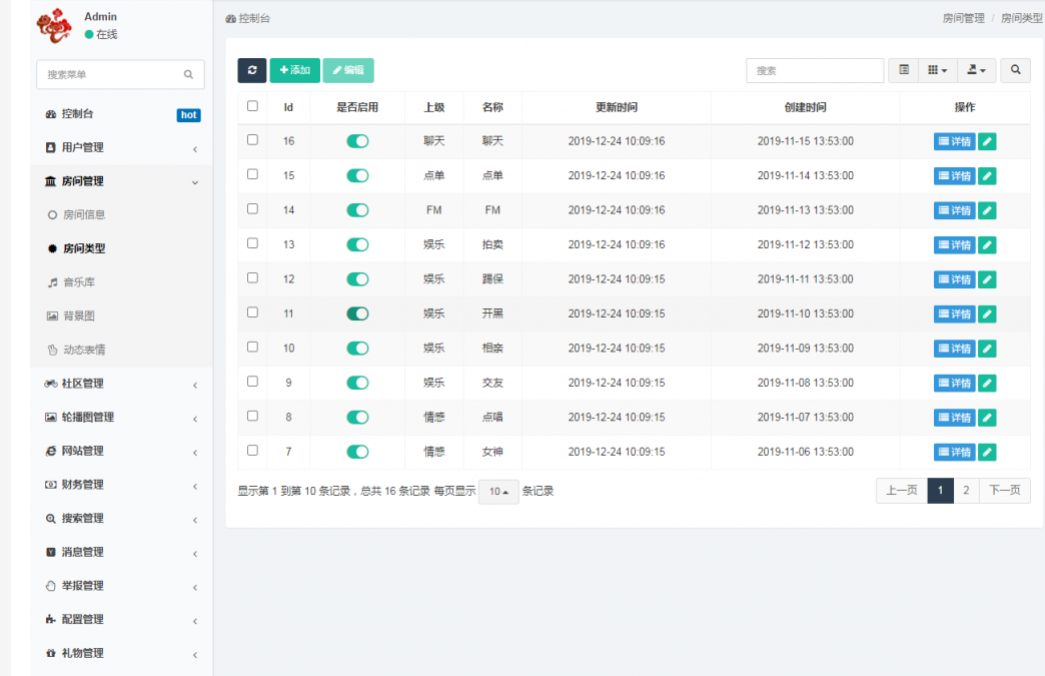Toggle the enabled switch for Id 11

click(357, 314)
